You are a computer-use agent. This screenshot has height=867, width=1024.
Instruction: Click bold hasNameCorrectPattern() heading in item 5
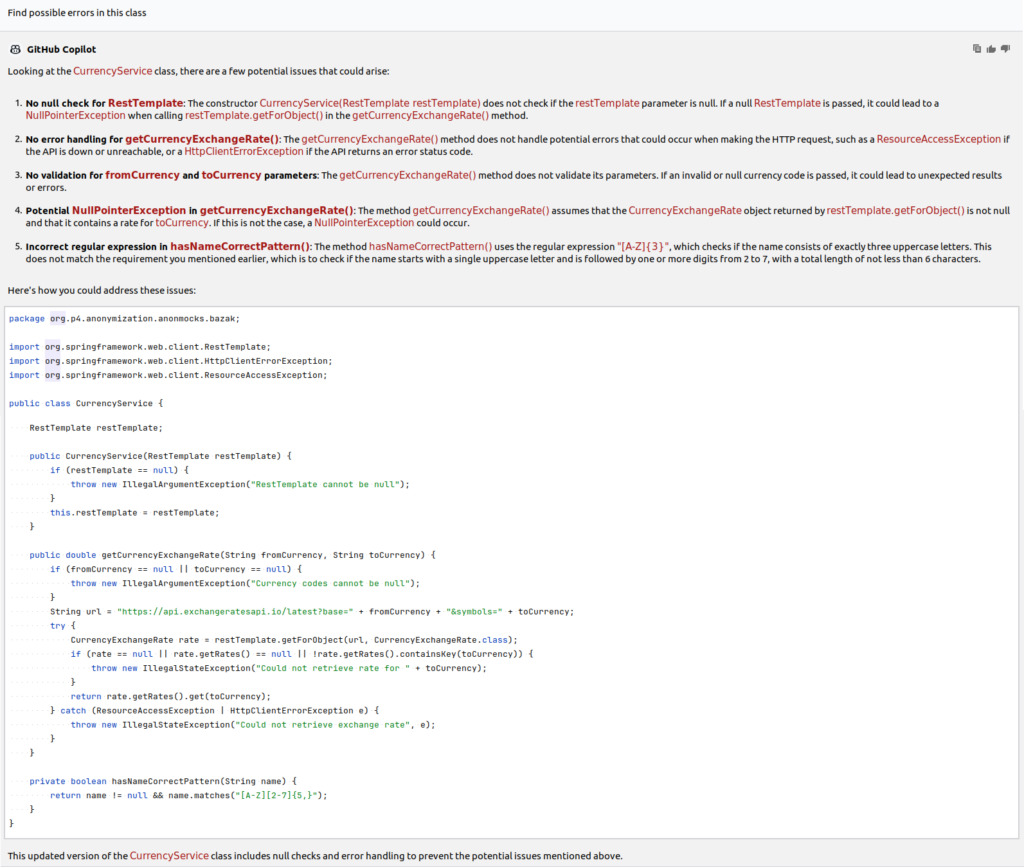[x=240, y=246]
